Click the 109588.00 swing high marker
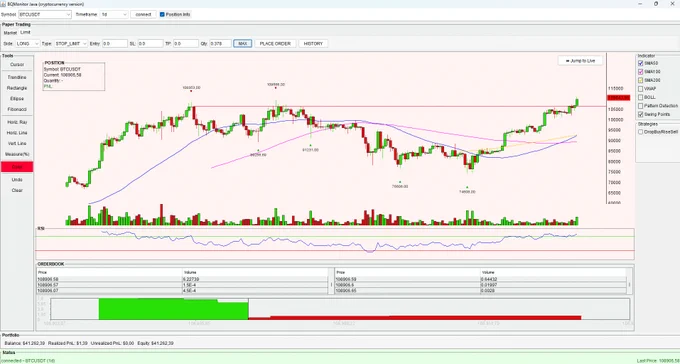This screenshot has width=680, height=364. pyautogui.click(x=276, y=85)
